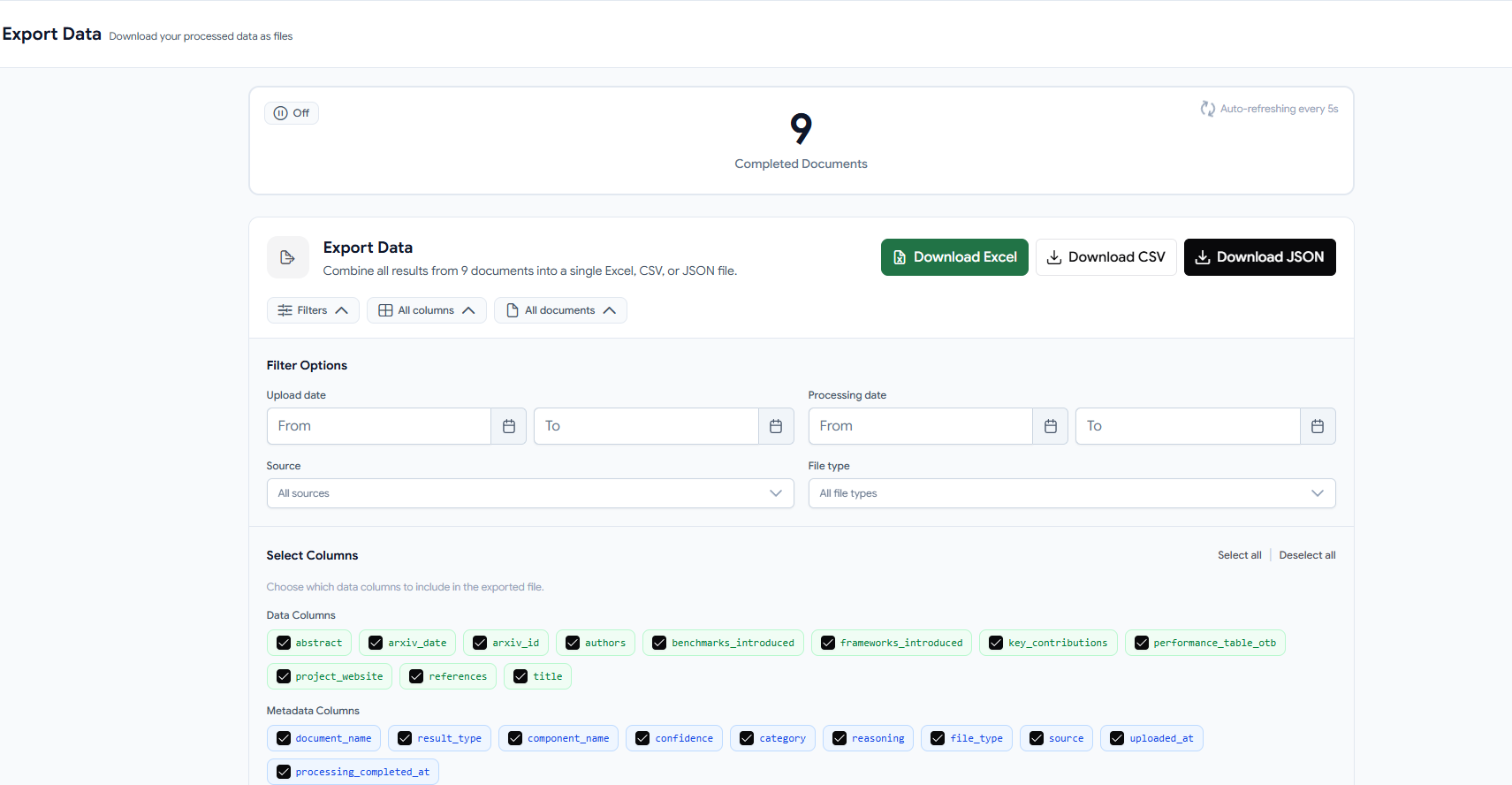Download results as CSV file
1512x785 pixels.
click(x=1106, y=257)
